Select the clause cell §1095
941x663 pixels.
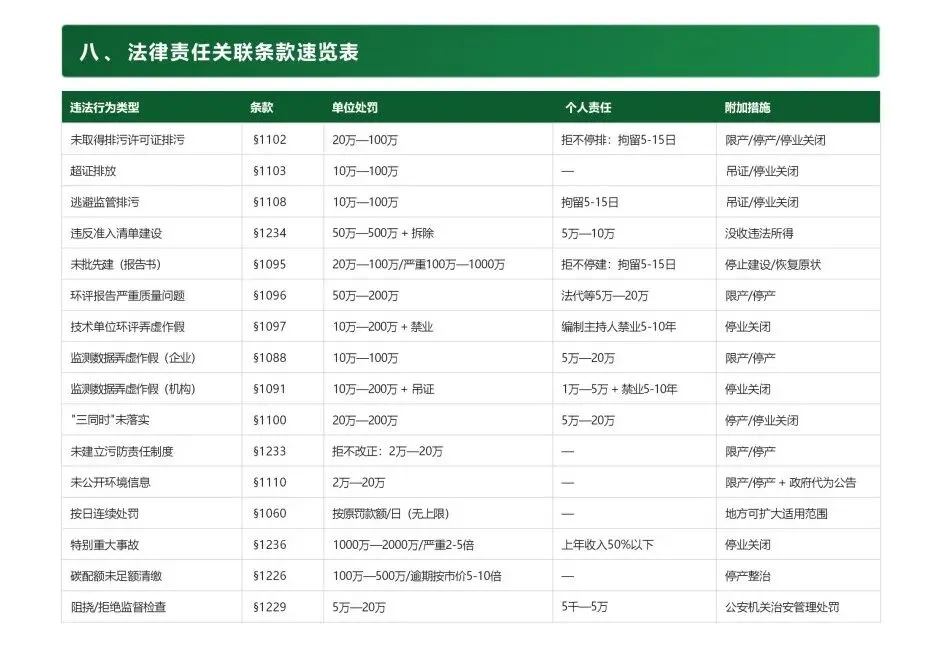pos(269,265)
